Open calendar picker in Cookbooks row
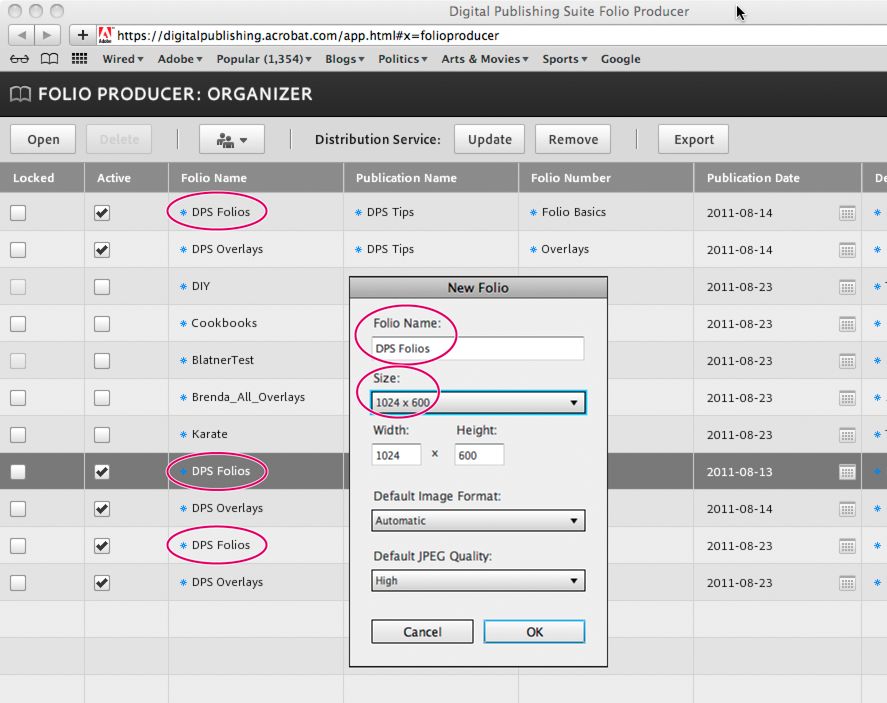Viewport: 887px width, 703px height. click(847, 324)
